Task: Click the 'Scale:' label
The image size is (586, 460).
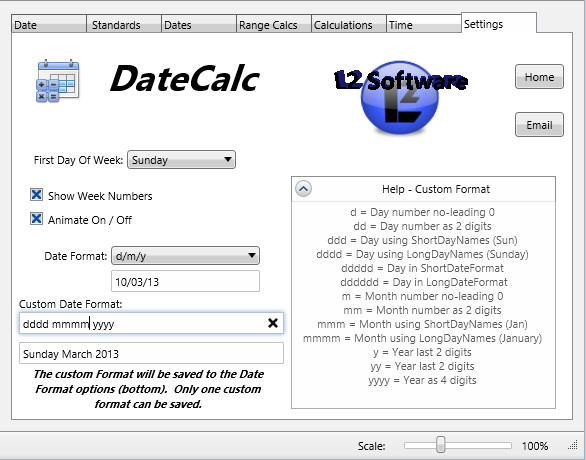Action: (x=371, y=446)
